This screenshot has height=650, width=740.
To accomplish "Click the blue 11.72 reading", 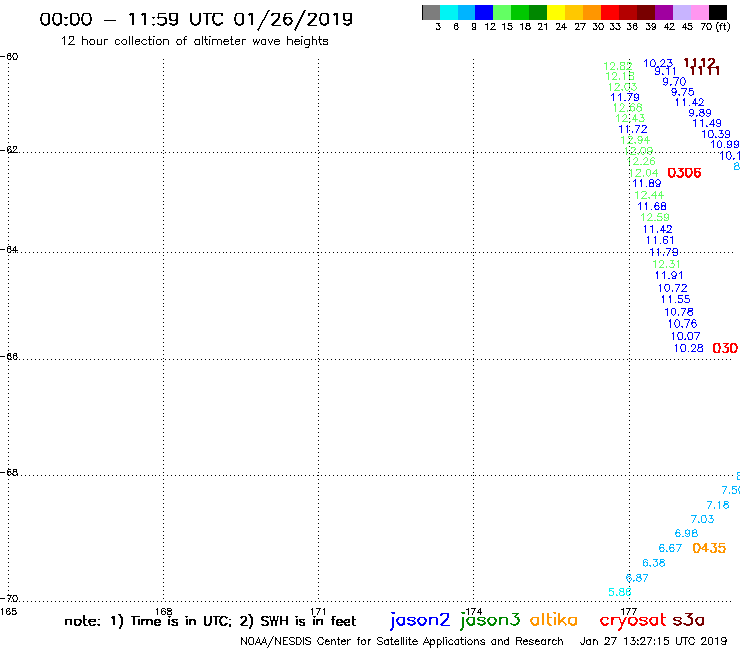I will [633, 129].
